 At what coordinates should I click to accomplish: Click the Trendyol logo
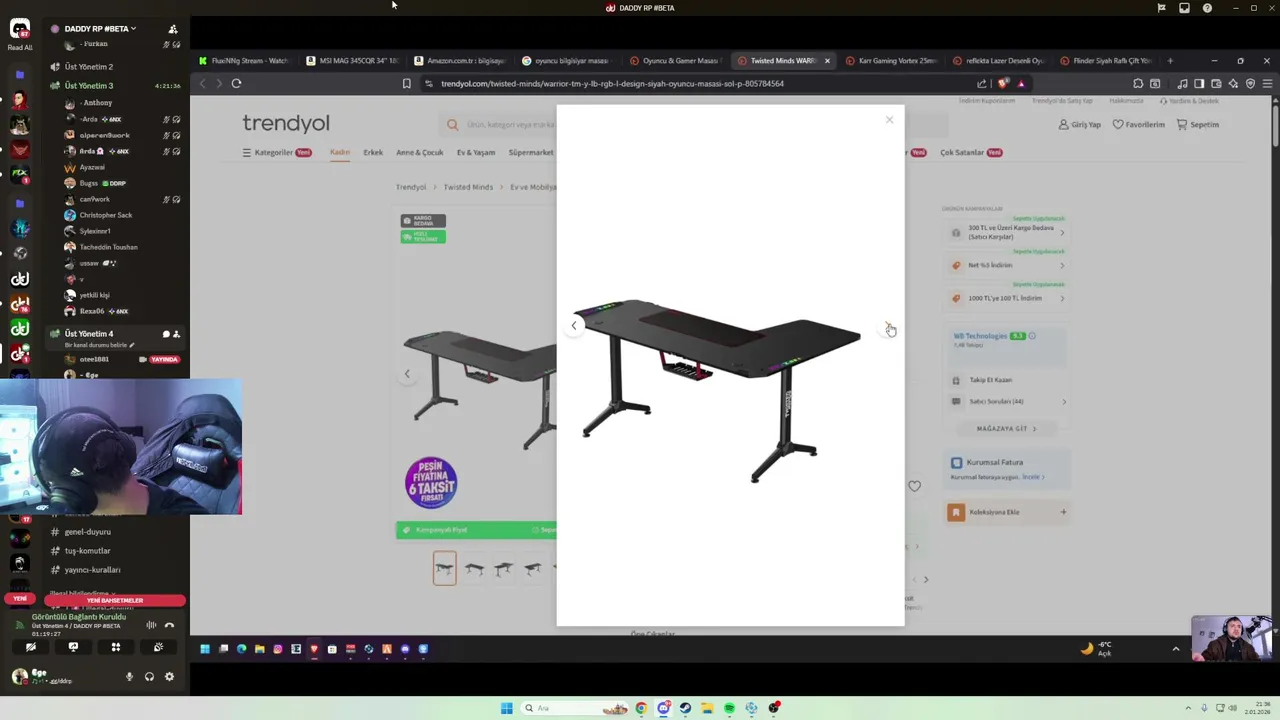[x=286, y=123]
